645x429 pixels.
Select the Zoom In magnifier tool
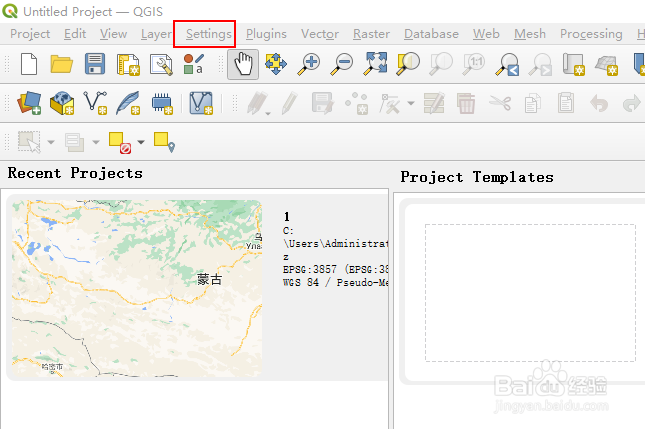[x=309, y=64]
